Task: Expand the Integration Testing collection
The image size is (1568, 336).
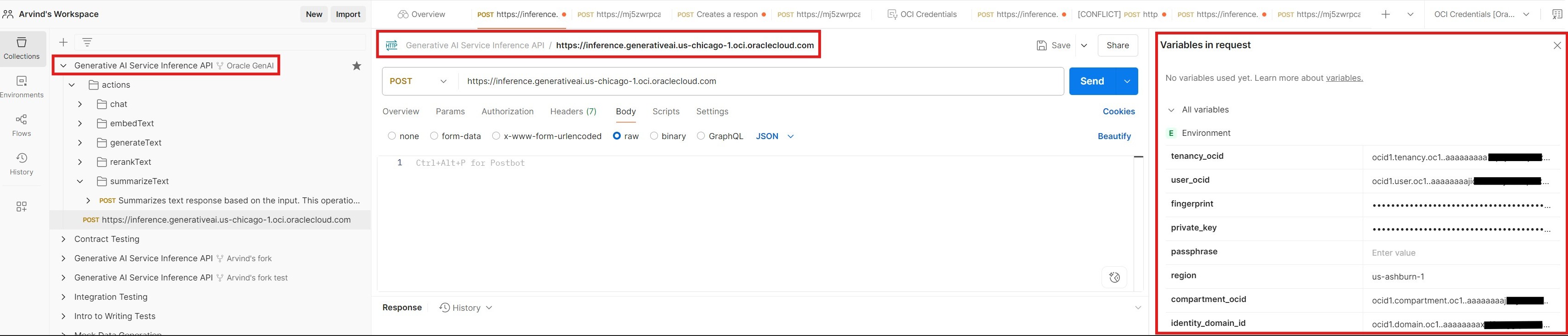Action: [63, 297]
